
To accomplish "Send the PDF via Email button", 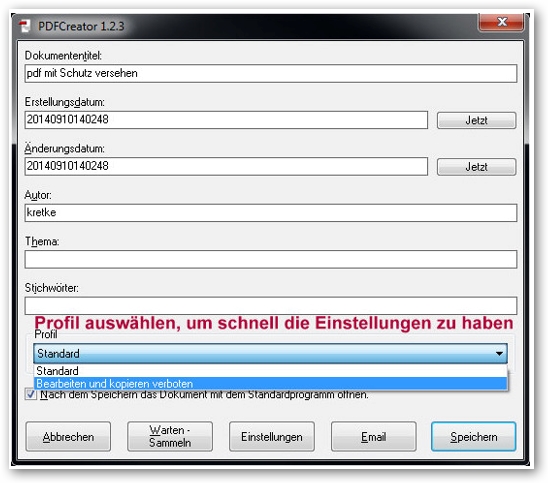I will [x=374, y=437].
